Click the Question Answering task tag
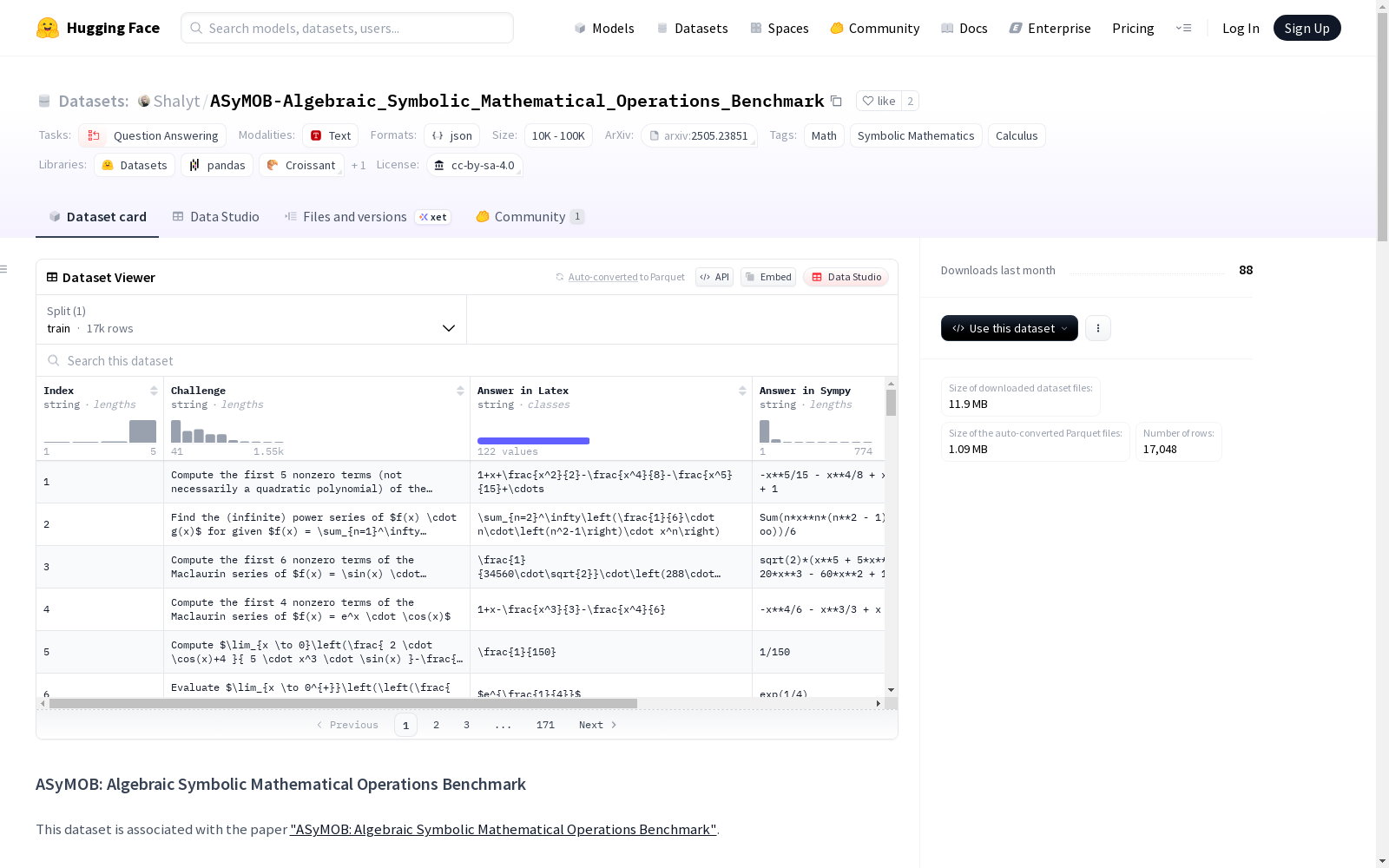 [x=153, y=135]
